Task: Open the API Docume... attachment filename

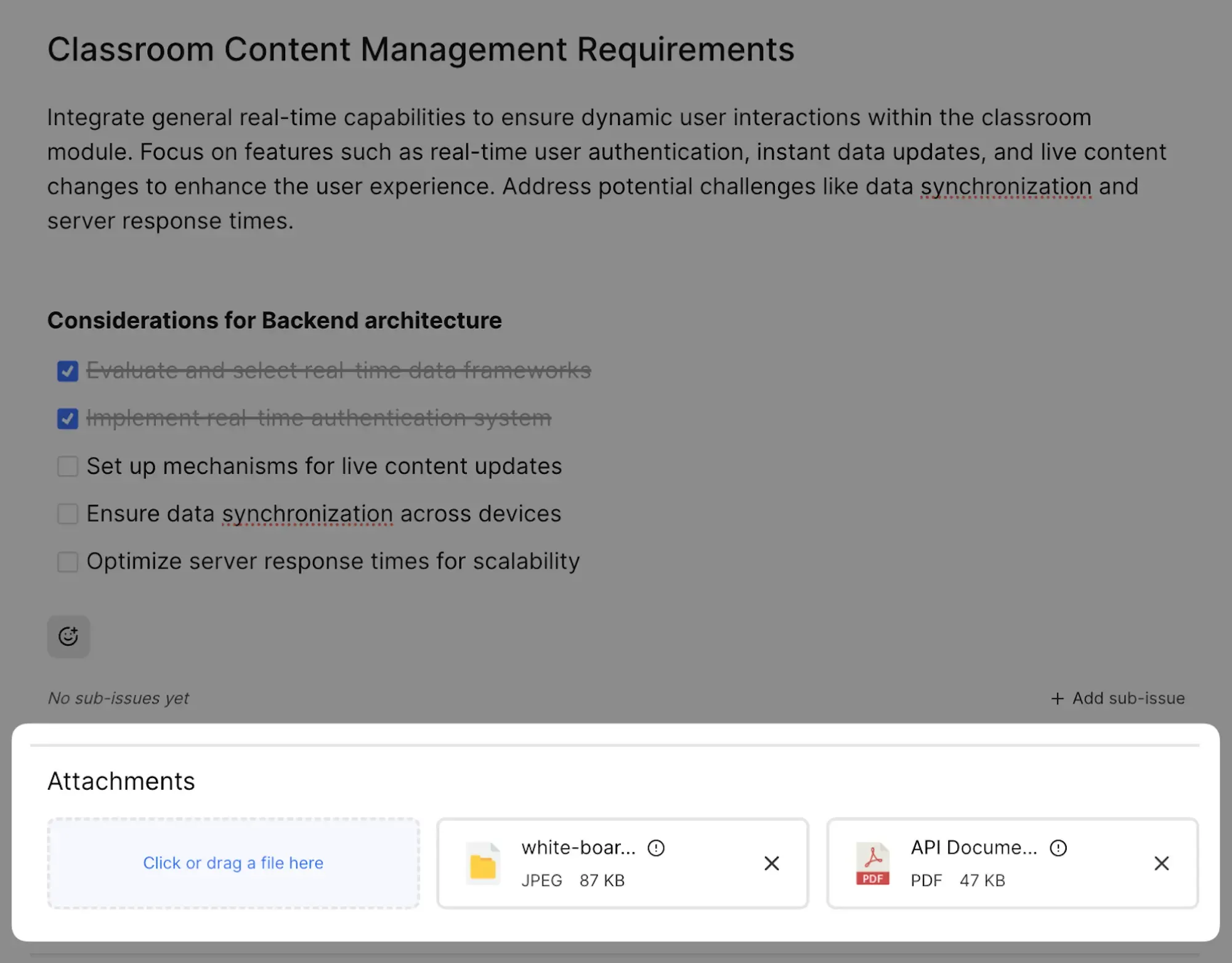Action: point(973,848)
